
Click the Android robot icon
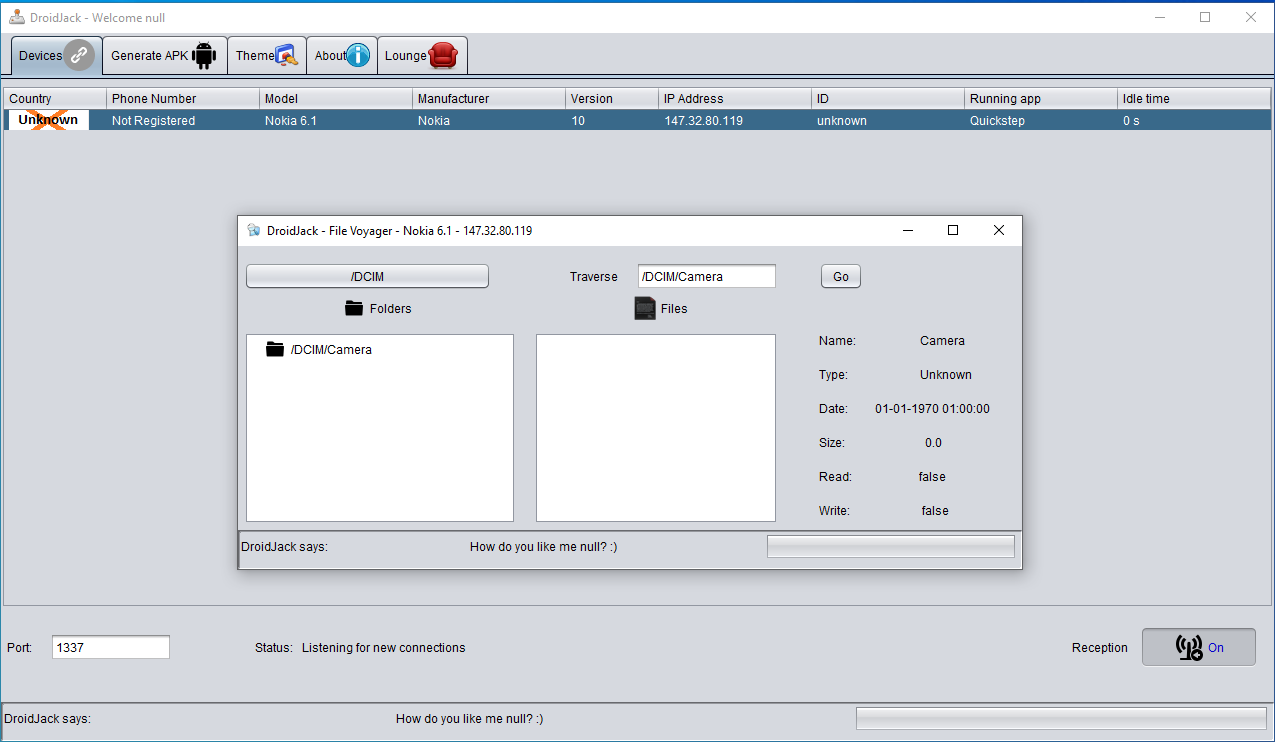tap(204, 56)
